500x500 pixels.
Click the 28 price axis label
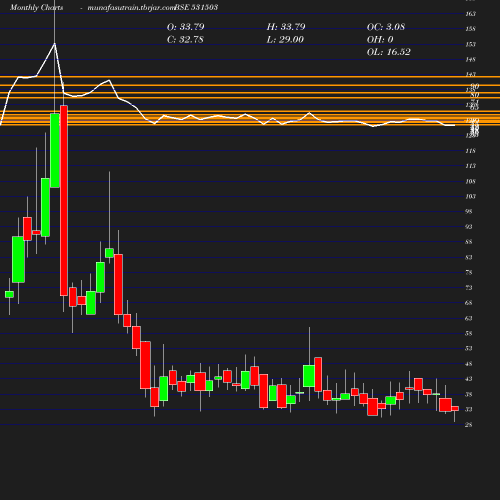coord(469,425)
